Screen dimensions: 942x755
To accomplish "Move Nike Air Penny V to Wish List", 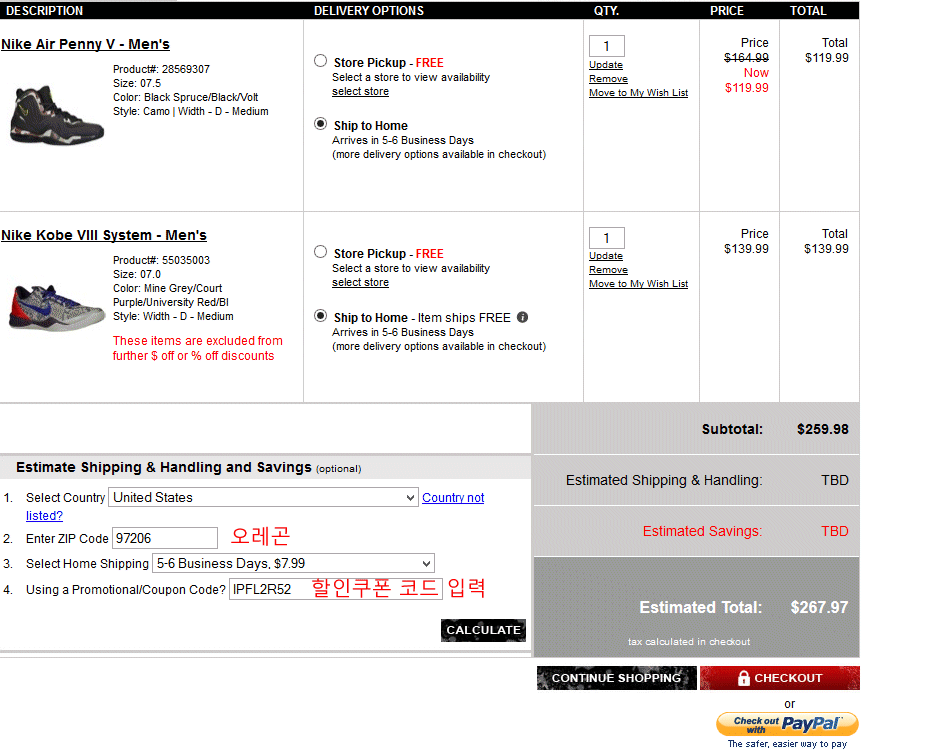I will tap(638, 93).
